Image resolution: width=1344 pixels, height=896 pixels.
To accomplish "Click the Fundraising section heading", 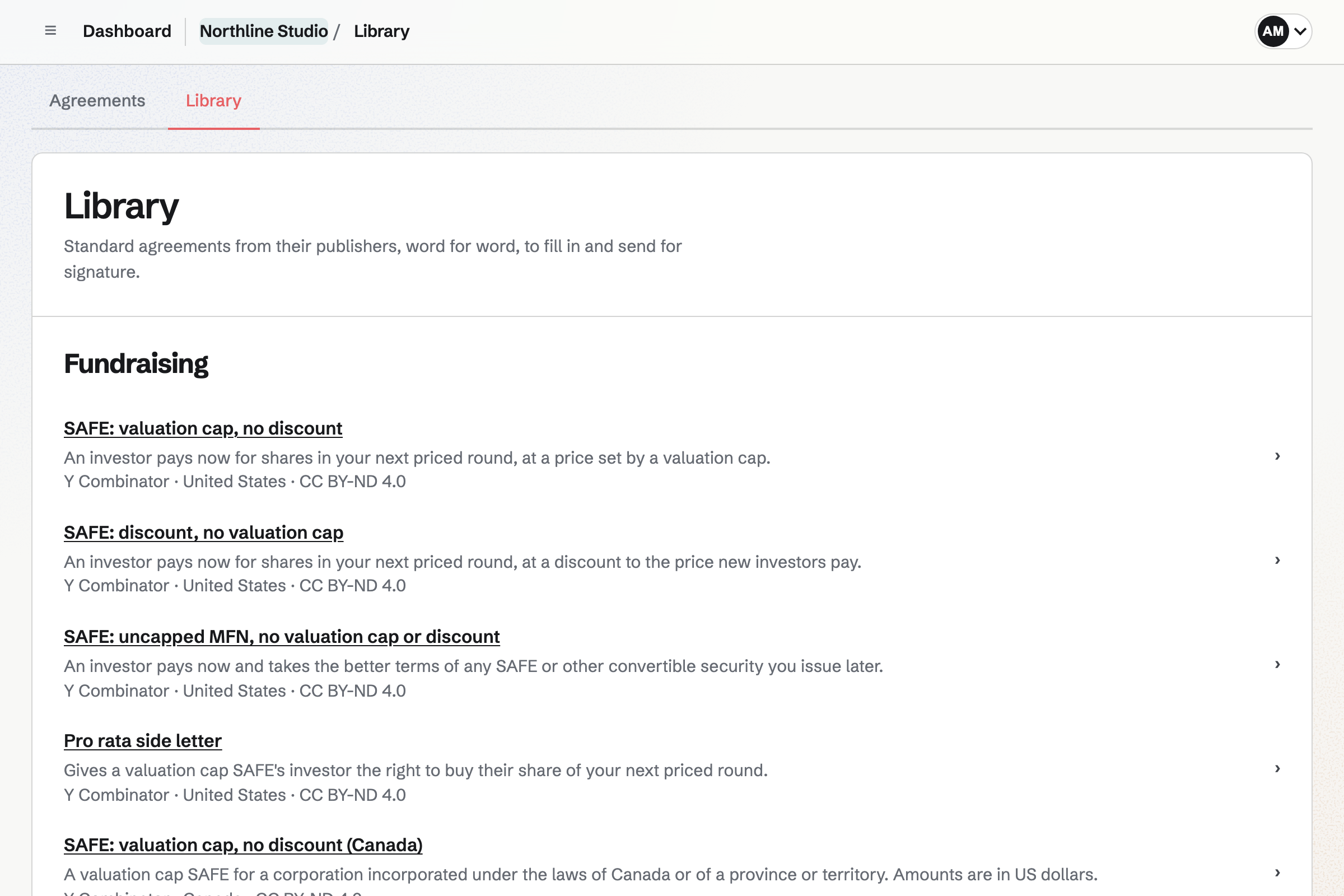I will [x=136, y=363].
